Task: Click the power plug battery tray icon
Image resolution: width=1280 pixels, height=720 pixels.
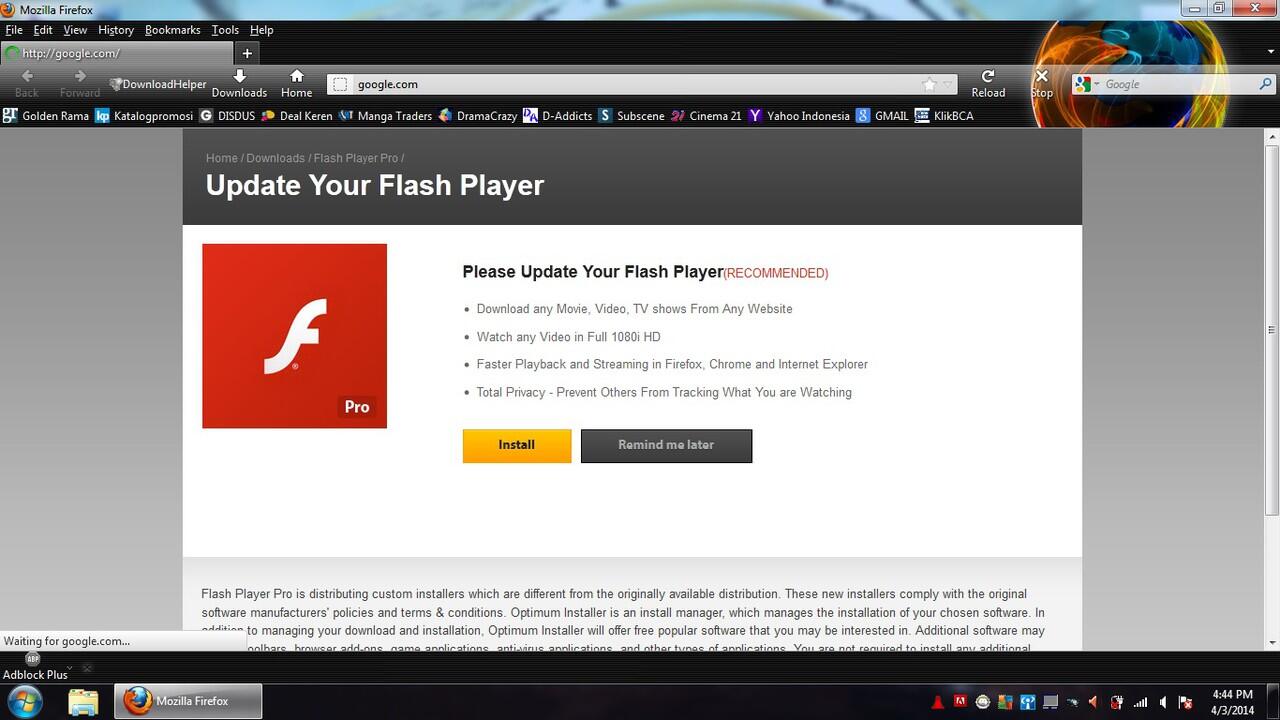Action: (x=1117, y=702)
